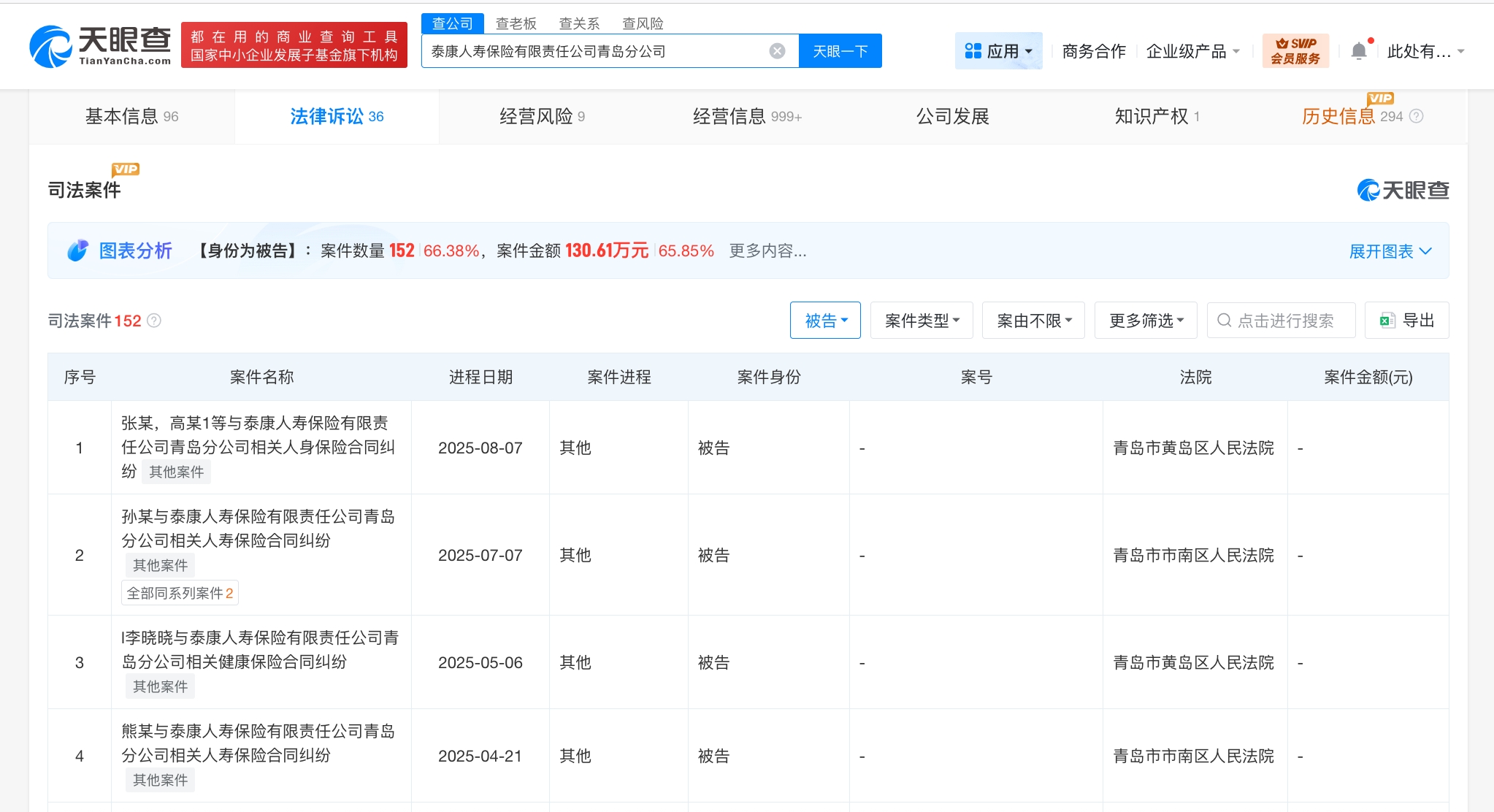This screenshot has height=812, width=1494.
Task: Click 青岛市市南区人民法院 in case 2 row
Action: pyautogui.click(x=1193, y=555)
